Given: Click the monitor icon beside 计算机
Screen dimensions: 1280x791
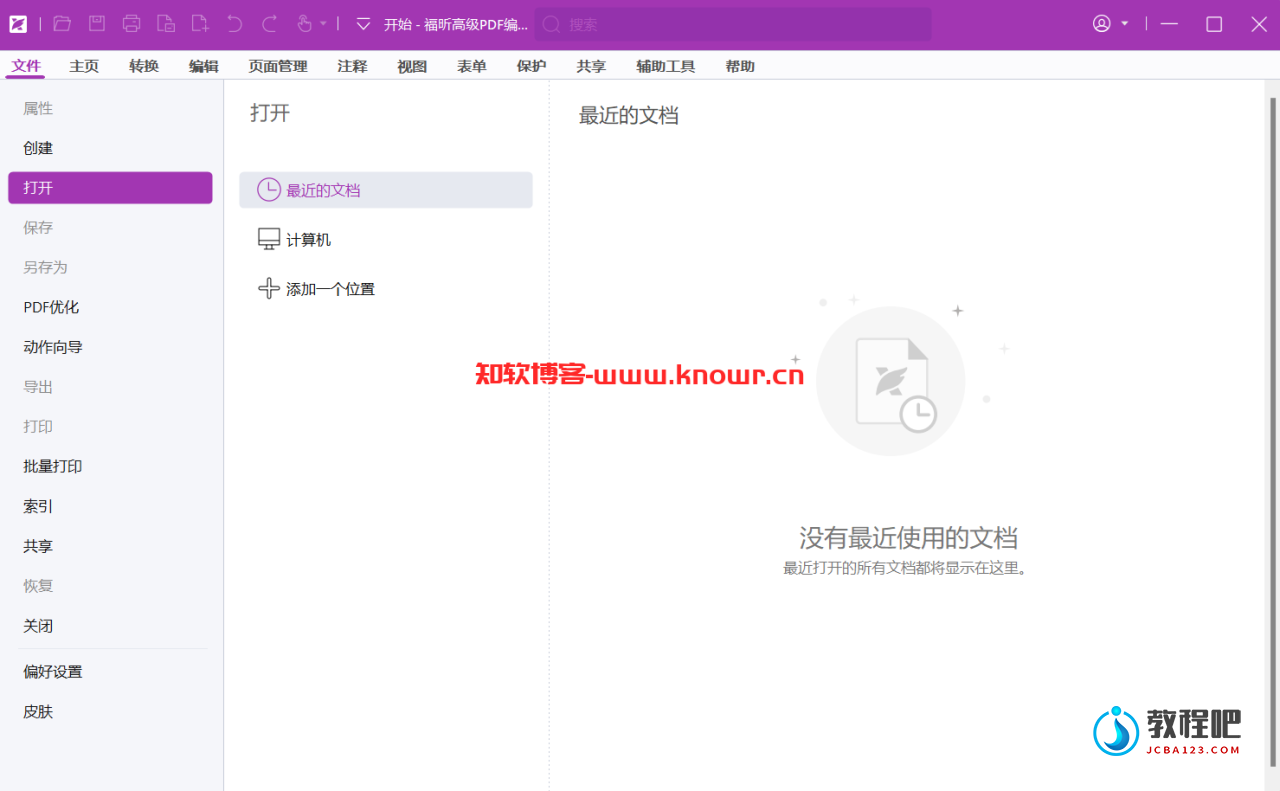Looking at the screenshot, I should coord(269,240).
